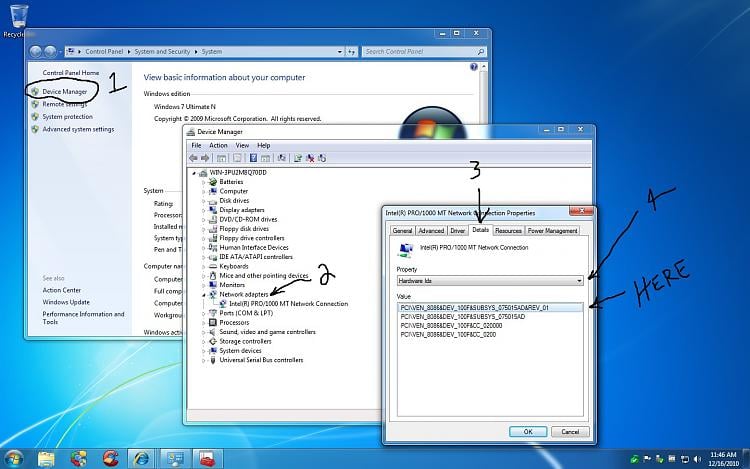
Task: Click OK button in Properties dialog
Action: click(x=528, y=432)
